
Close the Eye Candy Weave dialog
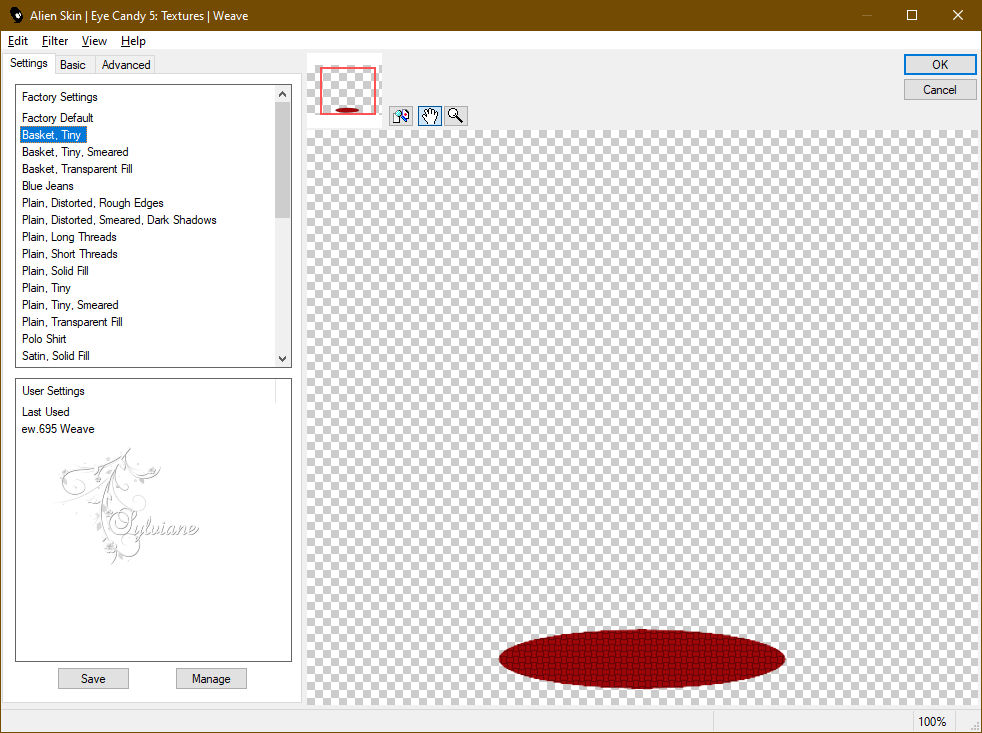958,15
